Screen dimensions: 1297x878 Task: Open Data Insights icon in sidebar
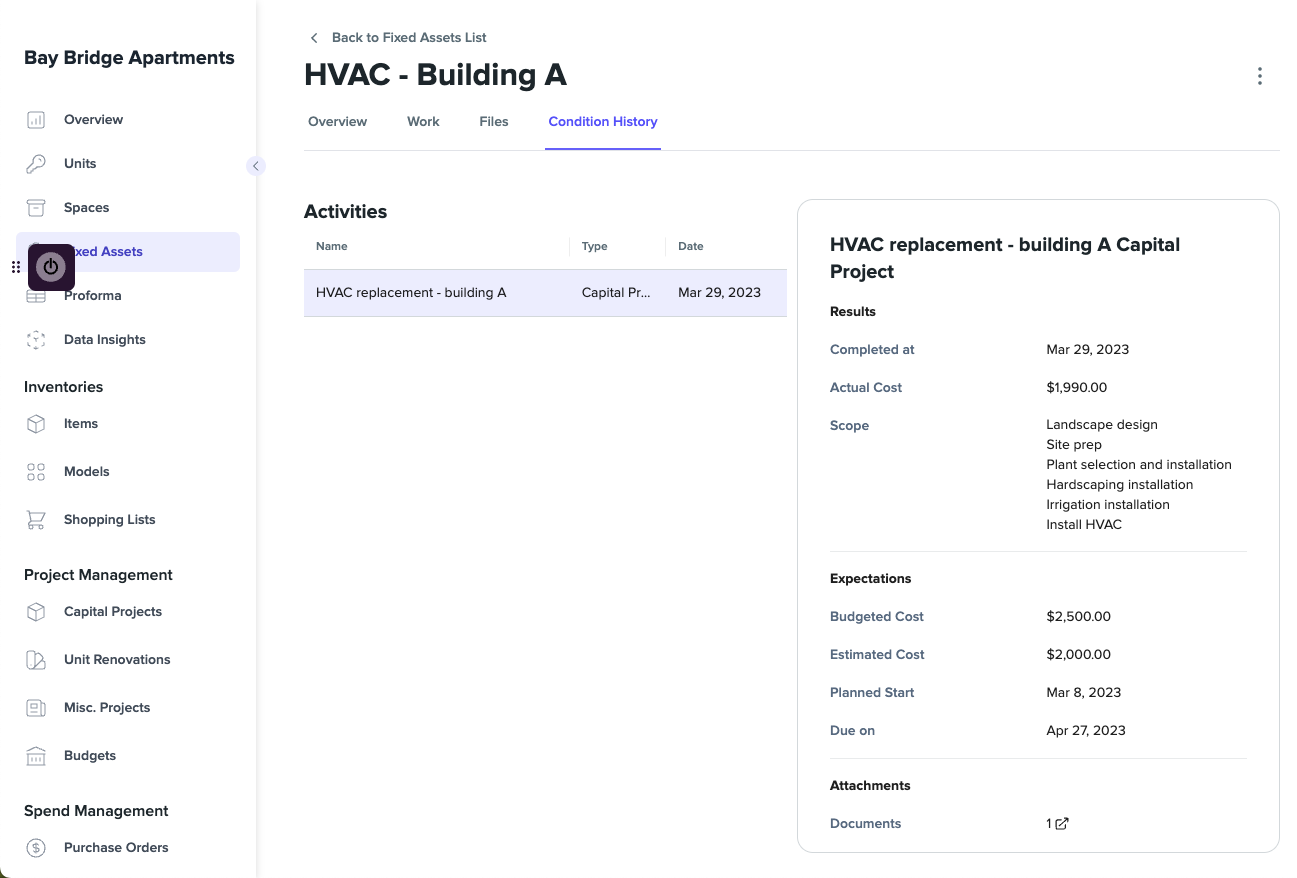pos(36,340)
